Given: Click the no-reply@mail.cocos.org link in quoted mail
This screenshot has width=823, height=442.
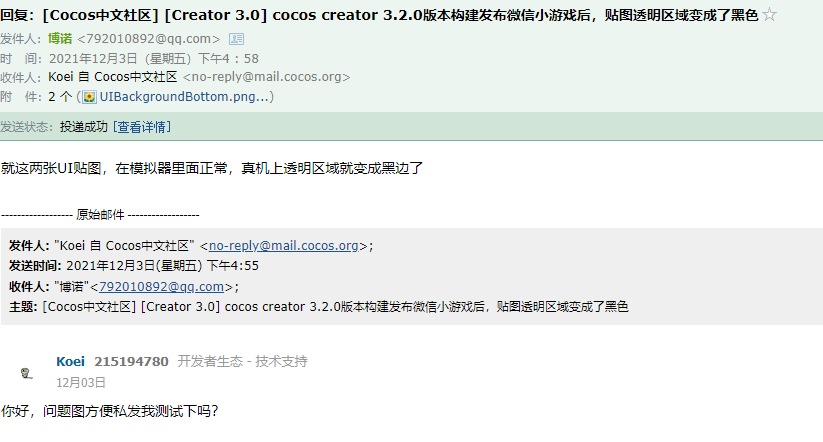Looking at the screenshot, I should [x=283, y=246].
